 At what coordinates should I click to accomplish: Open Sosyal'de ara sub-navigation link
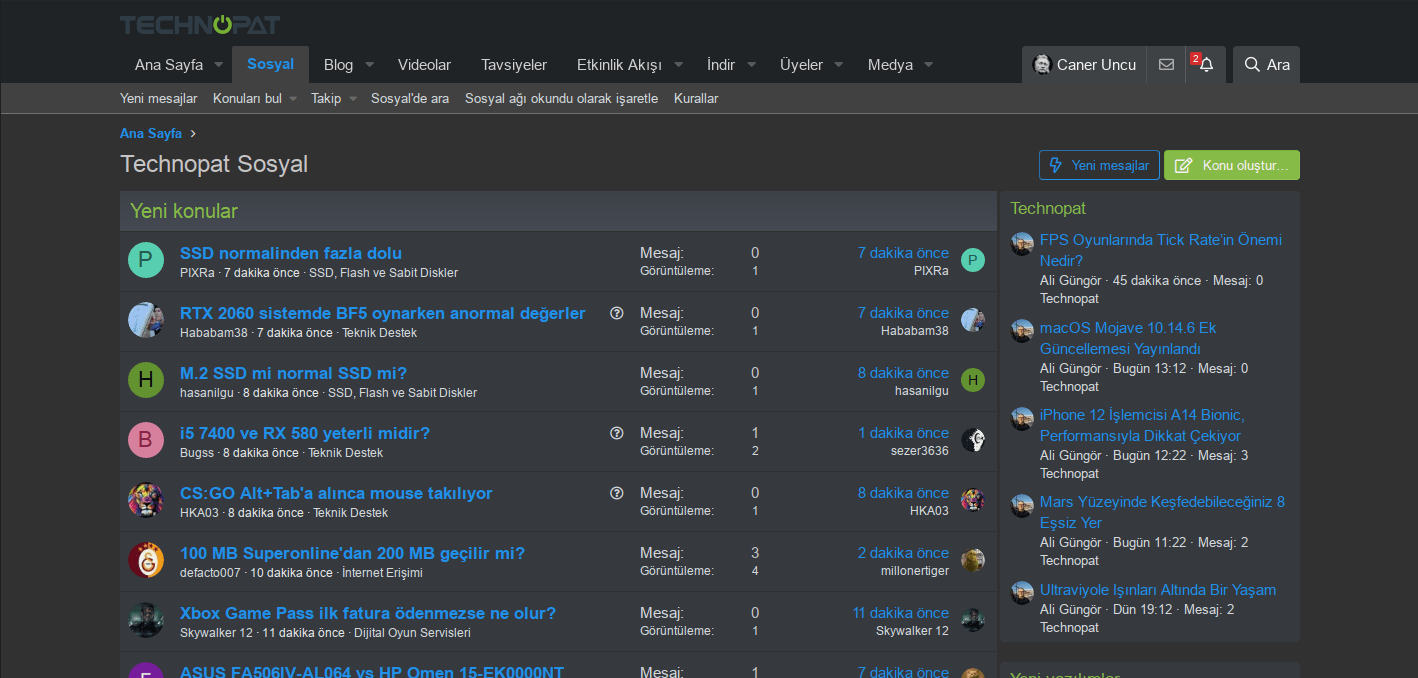(410, 98)
